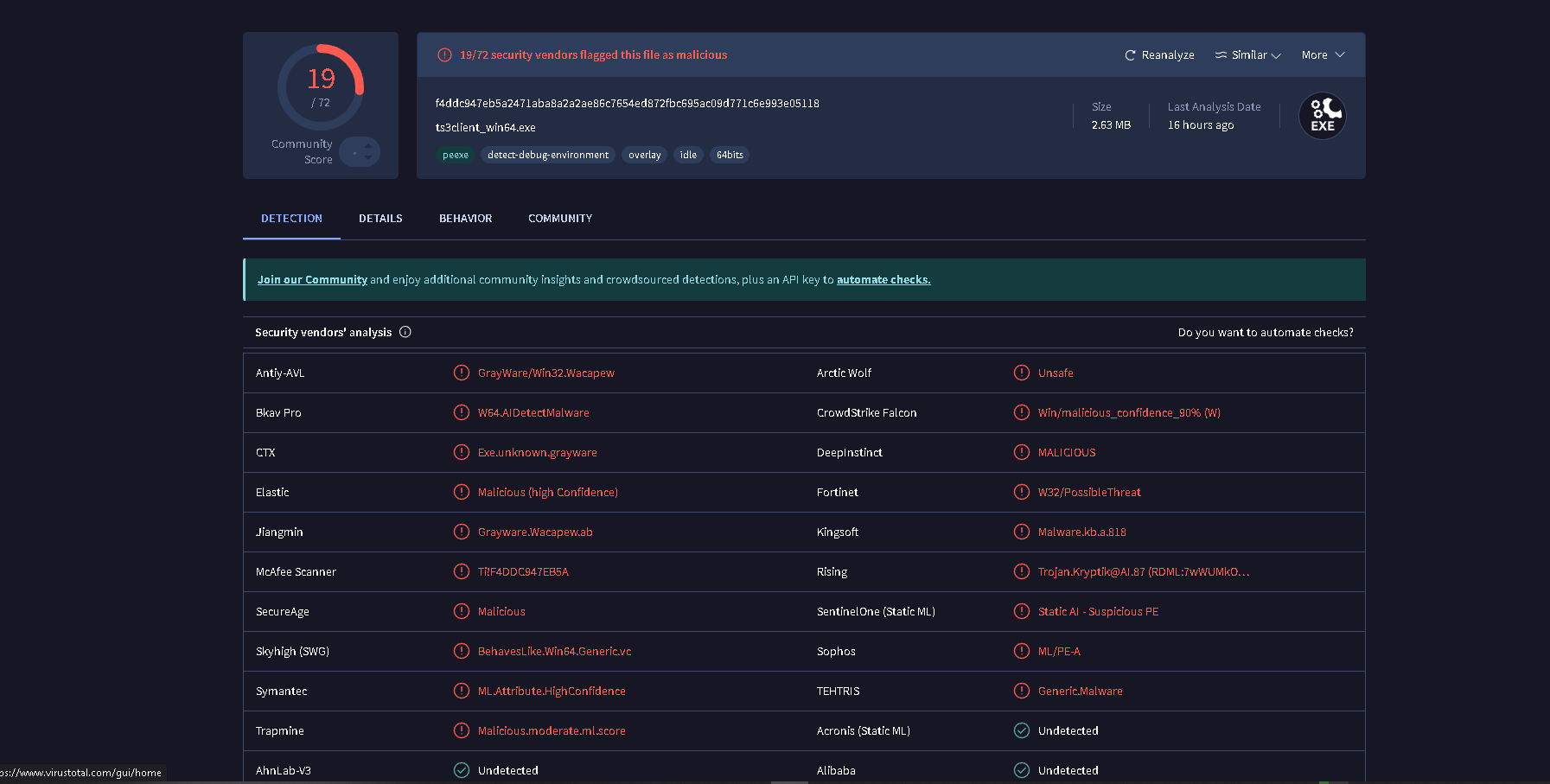Click Trapmine's detection alert icon

(462, 731)
